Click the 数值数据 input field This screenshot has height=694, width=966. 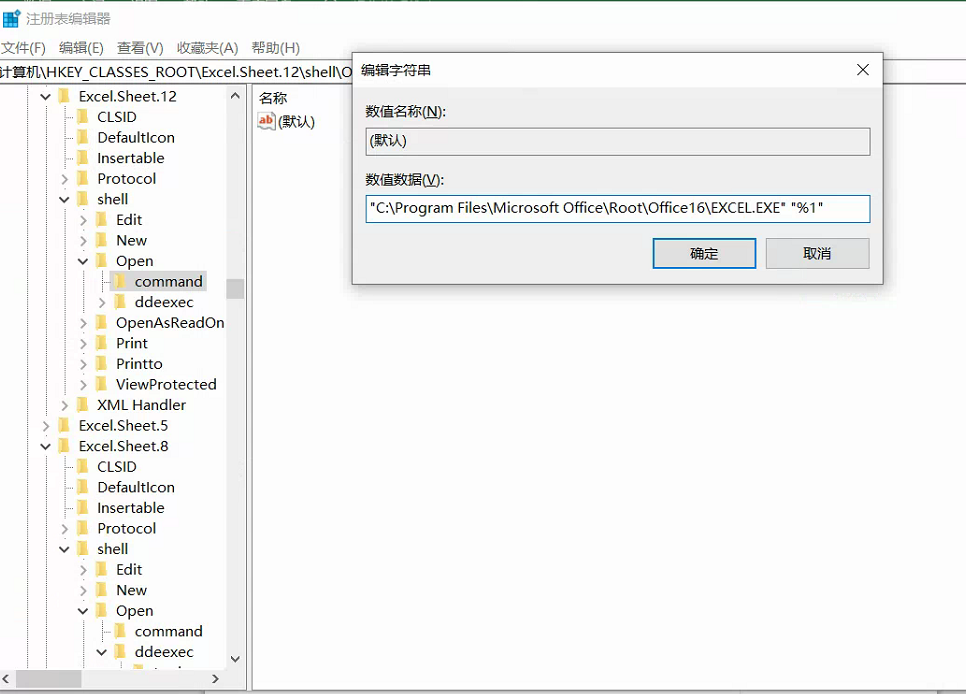pyautogui.click(x=617, y=209)
